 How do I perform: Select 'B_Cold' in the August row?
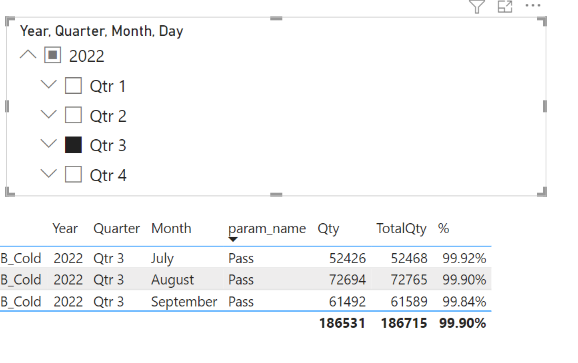(x=21, y=280)
